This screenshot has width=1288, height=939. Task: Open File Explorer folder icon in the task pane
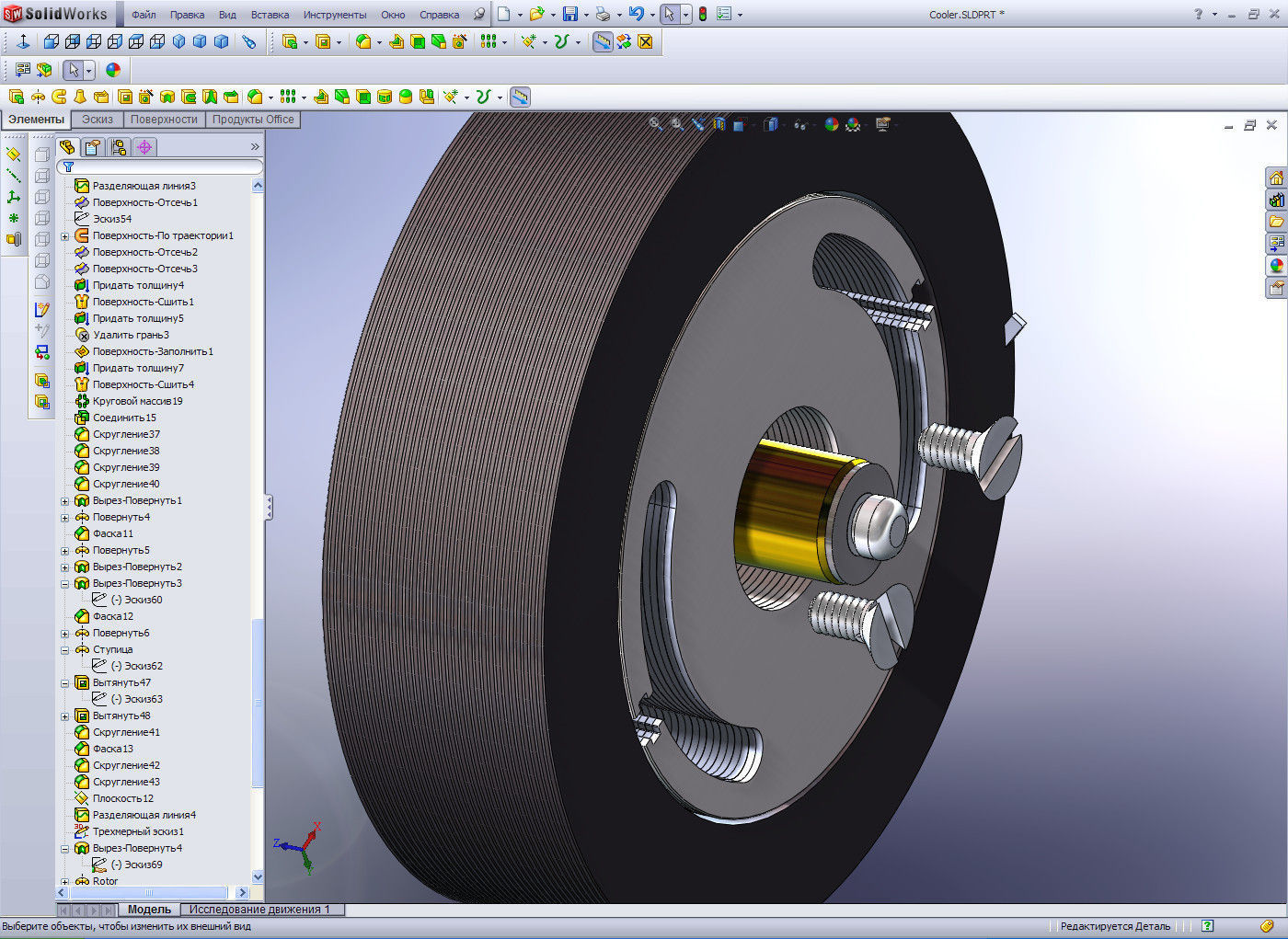(x=1276, y=222)
